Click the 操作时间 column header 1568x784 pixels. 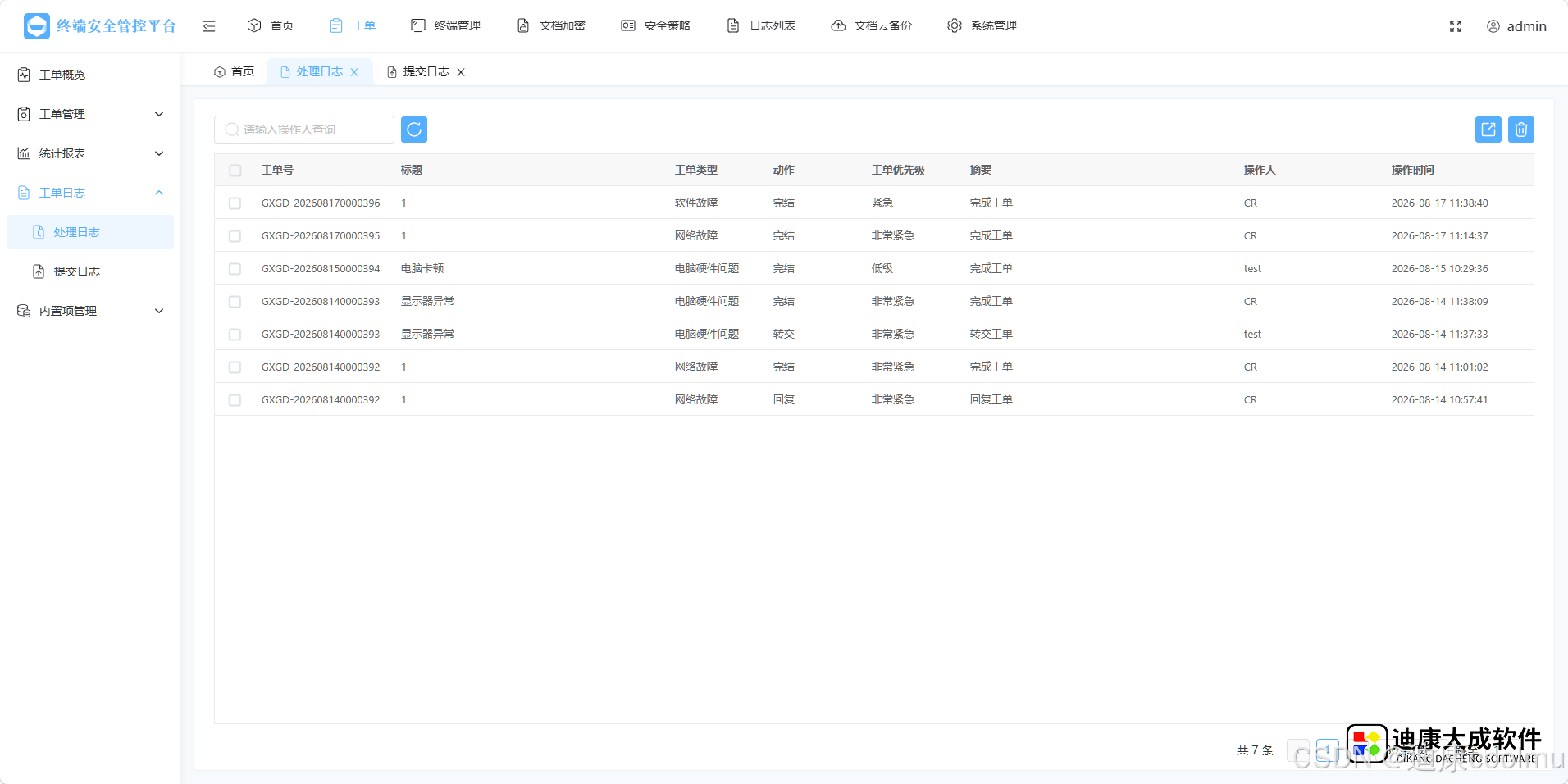point(1412,170)
